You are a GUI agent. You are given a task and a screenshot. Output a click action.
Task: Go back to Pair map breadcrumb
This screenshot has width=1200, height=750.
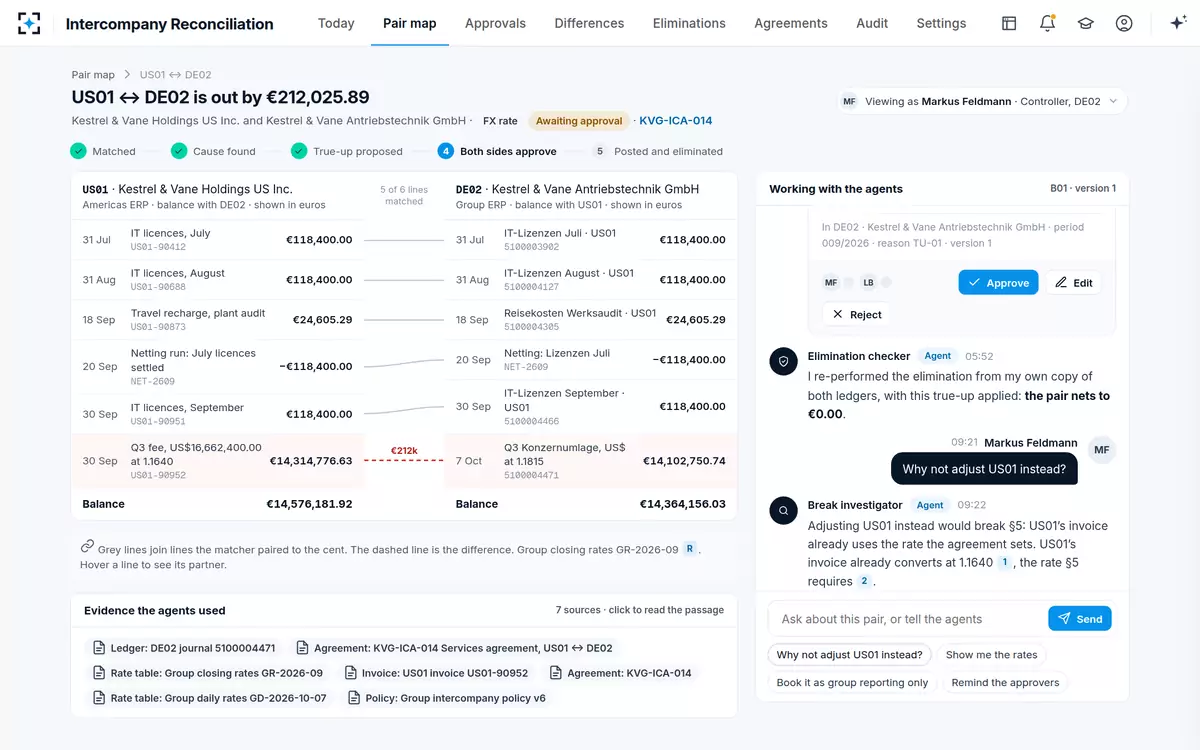point(93,75)
